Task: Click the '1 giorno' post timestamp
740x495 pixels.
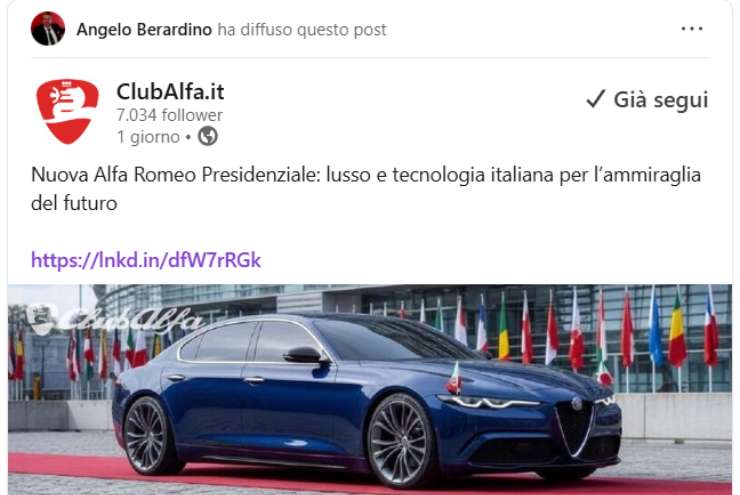Action: (x=148, y=137)
